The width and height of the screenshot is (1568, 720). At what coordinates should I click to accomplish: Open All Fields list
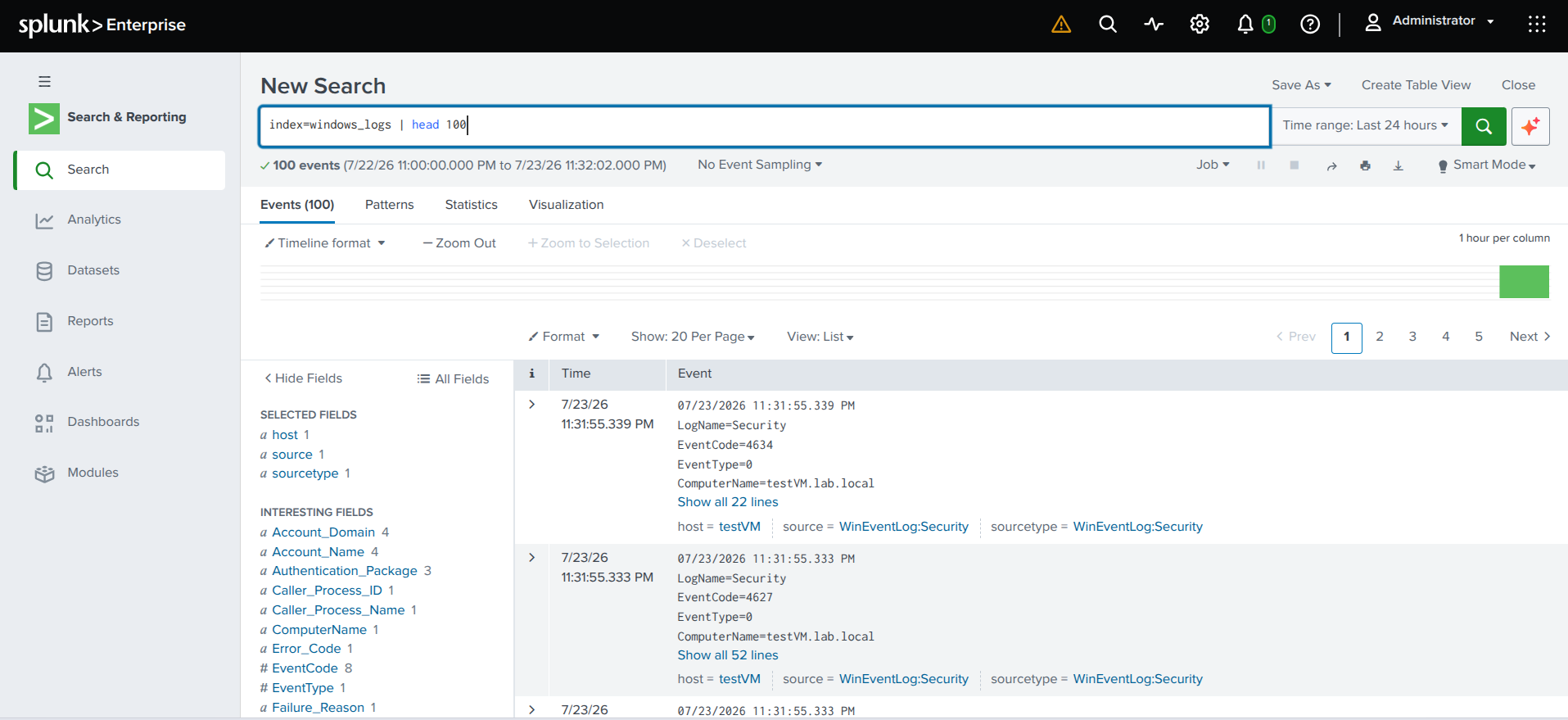(453, 378)
